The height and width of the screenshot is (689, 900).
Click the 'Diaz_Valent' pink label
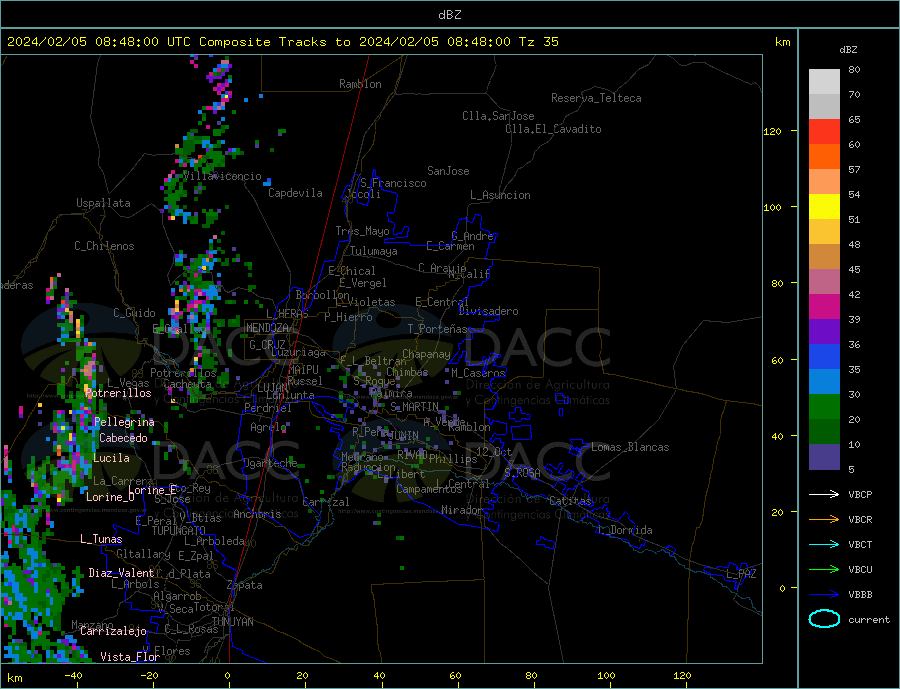coord(122,573)
